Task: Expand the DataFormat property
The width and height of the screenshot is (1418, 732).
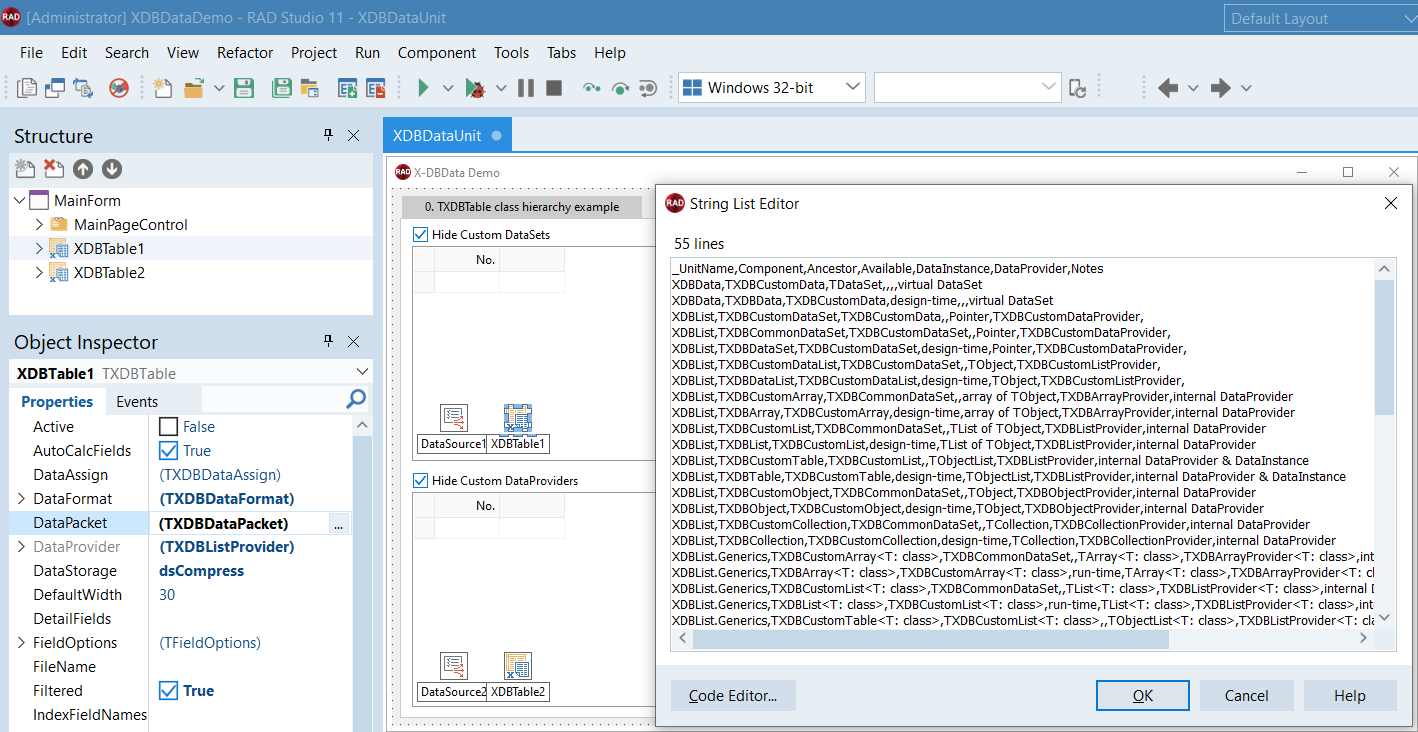Action: (x=21, y=499)
